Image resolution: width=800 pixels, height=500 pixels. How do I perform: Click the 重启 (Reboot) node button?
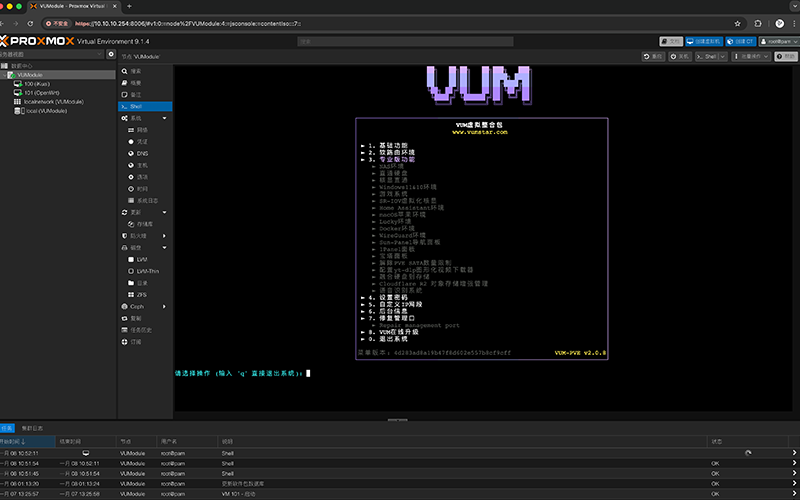(653, 57)
